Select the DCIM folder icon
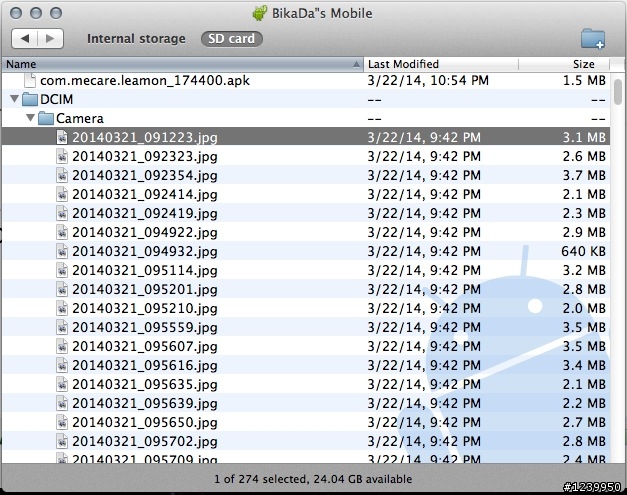 [30, 99]
